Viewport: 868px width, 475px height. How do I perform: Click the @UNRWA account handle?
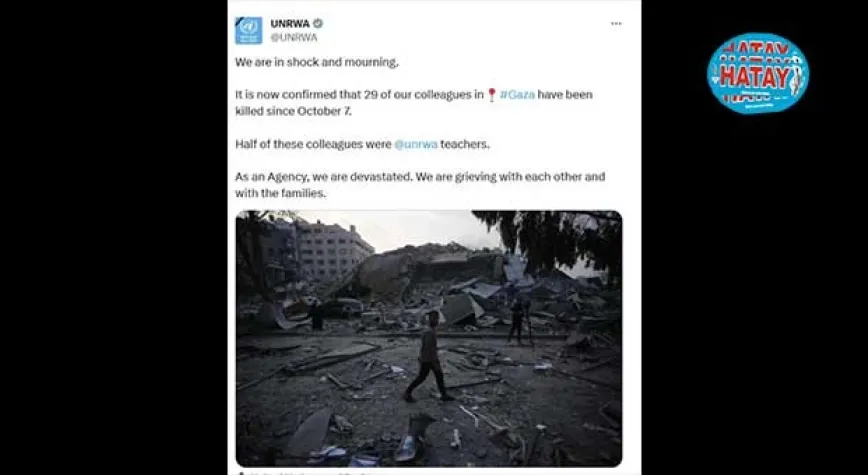coord(294,37)
